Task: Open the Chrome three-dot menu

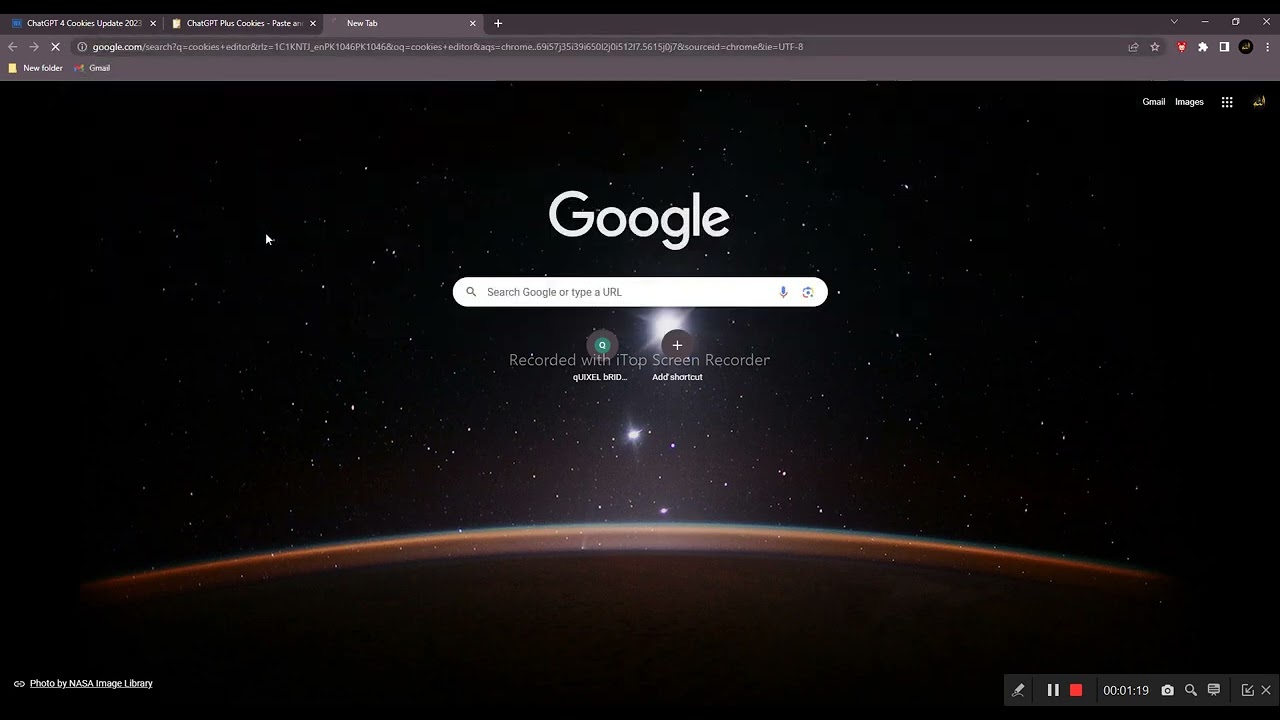Action: [x=1268, y=47]
